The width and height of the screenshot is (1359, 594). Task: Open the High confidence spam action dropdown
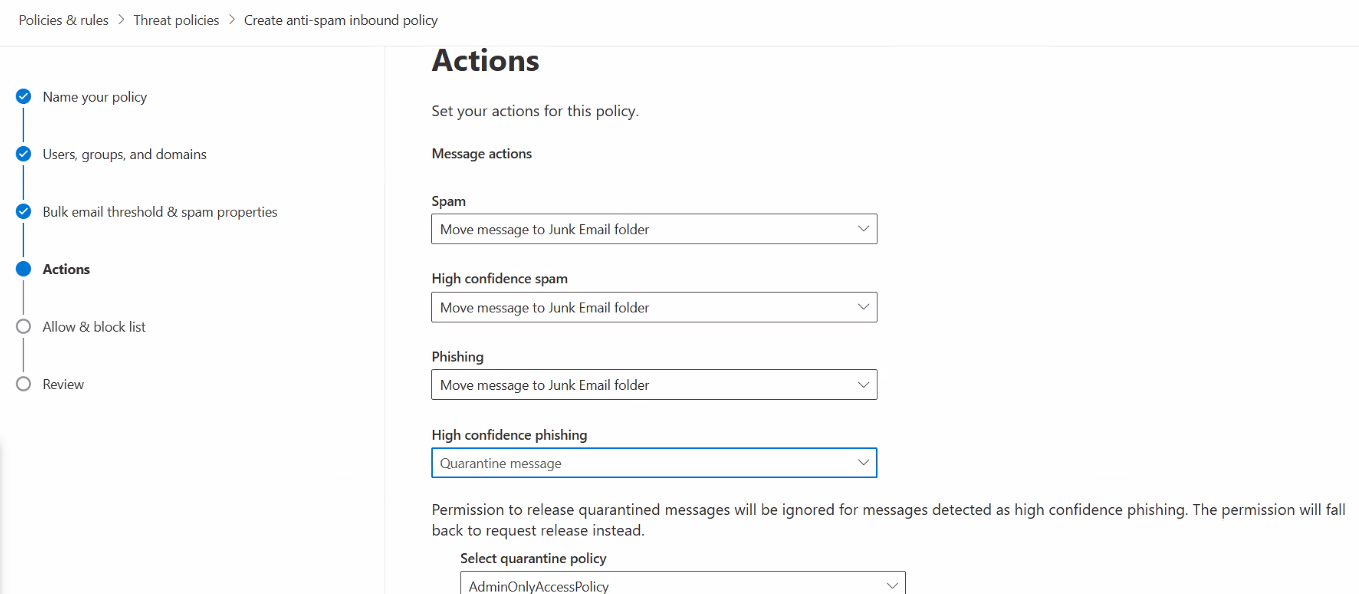654,307
